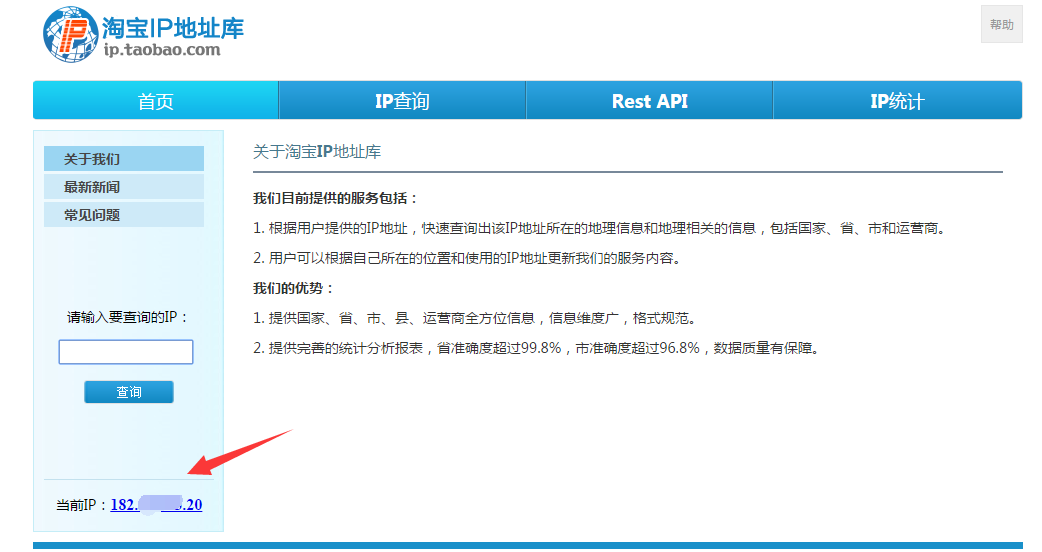
Task: Go to the IP统计 tab
Action: 898,100
